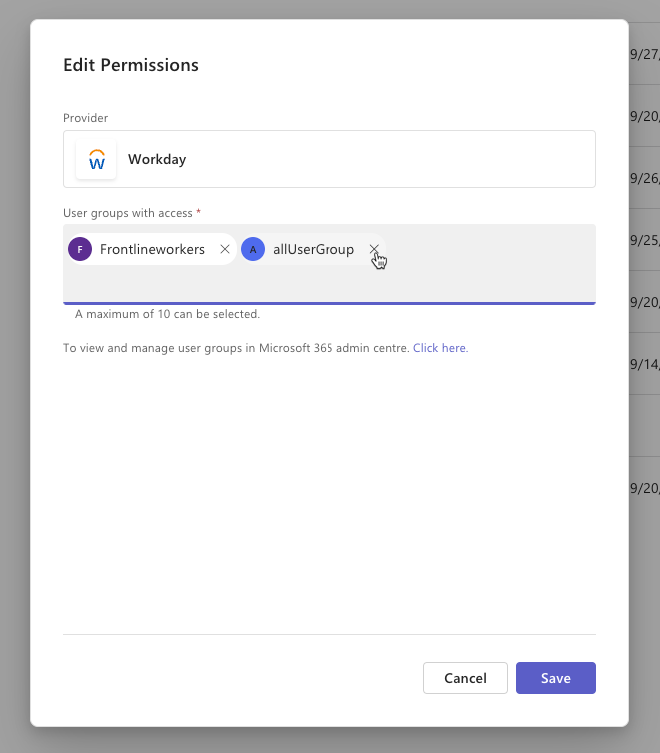Click the 'User groups with access' label

click(131, 213)
